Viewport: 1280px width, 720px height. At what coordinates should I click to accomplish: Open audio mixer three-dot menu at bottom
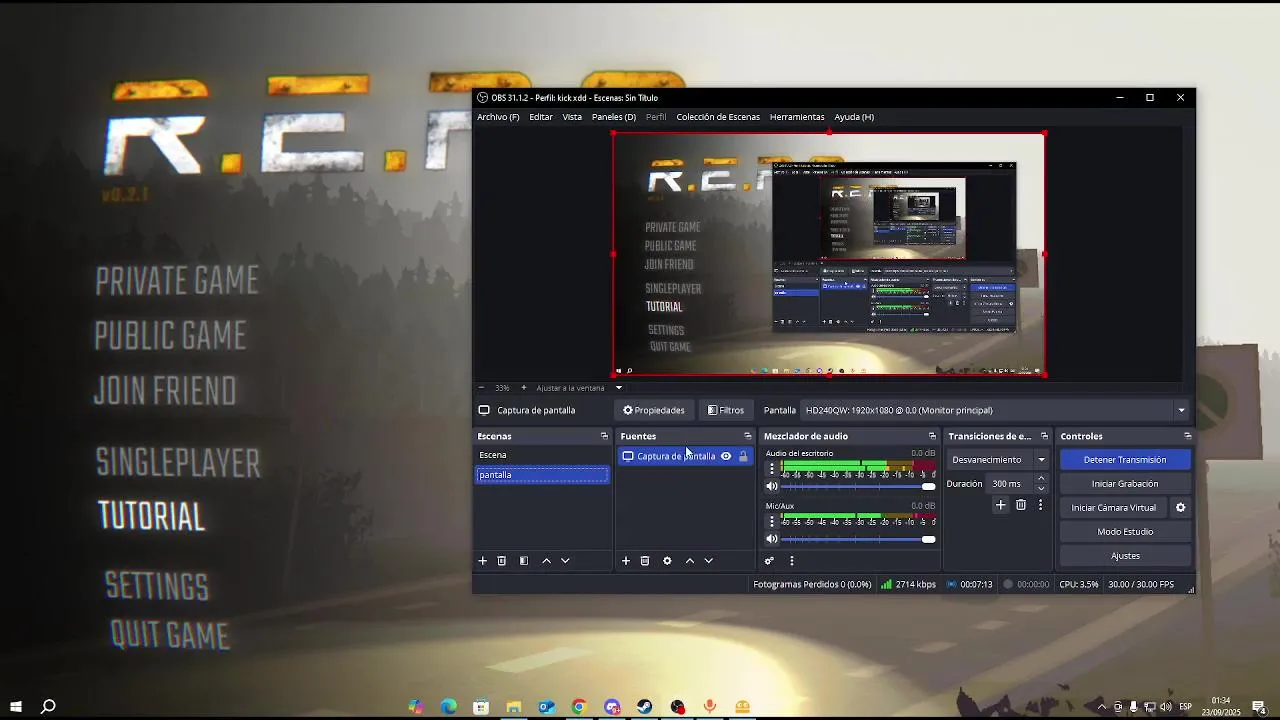click(x=791, y=561)
